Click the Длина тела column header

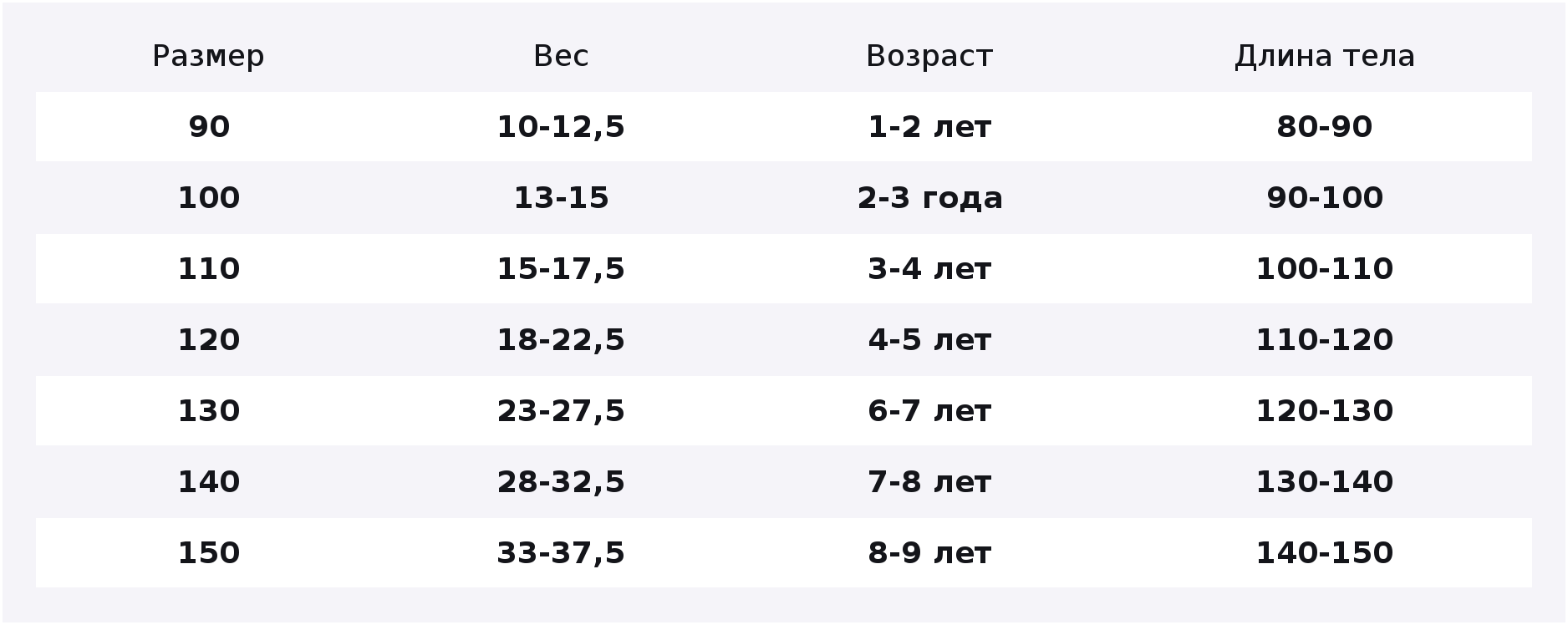tap(1325, 56)
